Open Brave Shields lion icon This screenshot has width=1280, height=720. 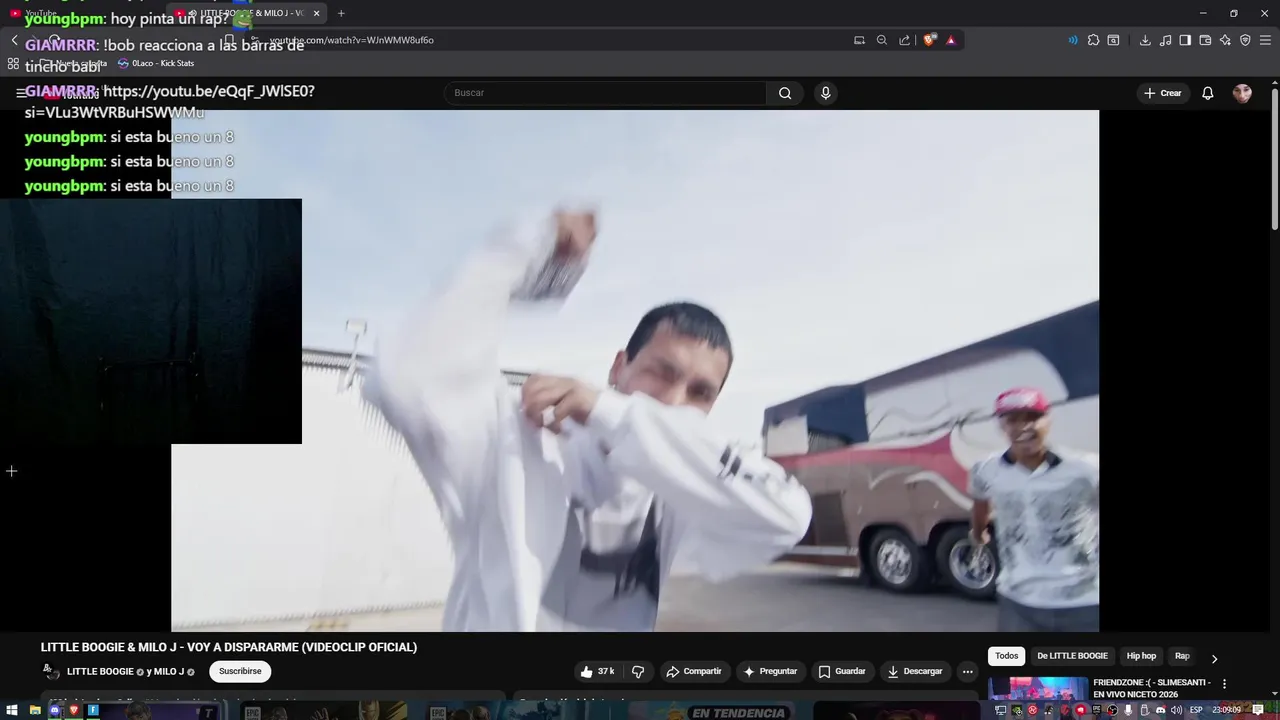930,40
